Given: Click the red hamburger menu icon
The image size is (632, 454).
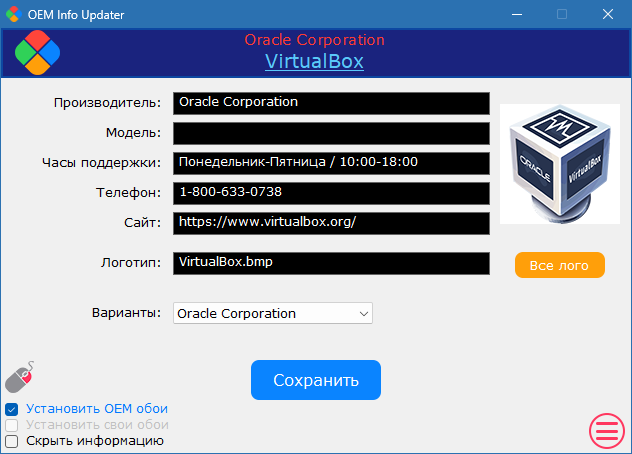Looking at the screenshot, I should pos(607,431).
